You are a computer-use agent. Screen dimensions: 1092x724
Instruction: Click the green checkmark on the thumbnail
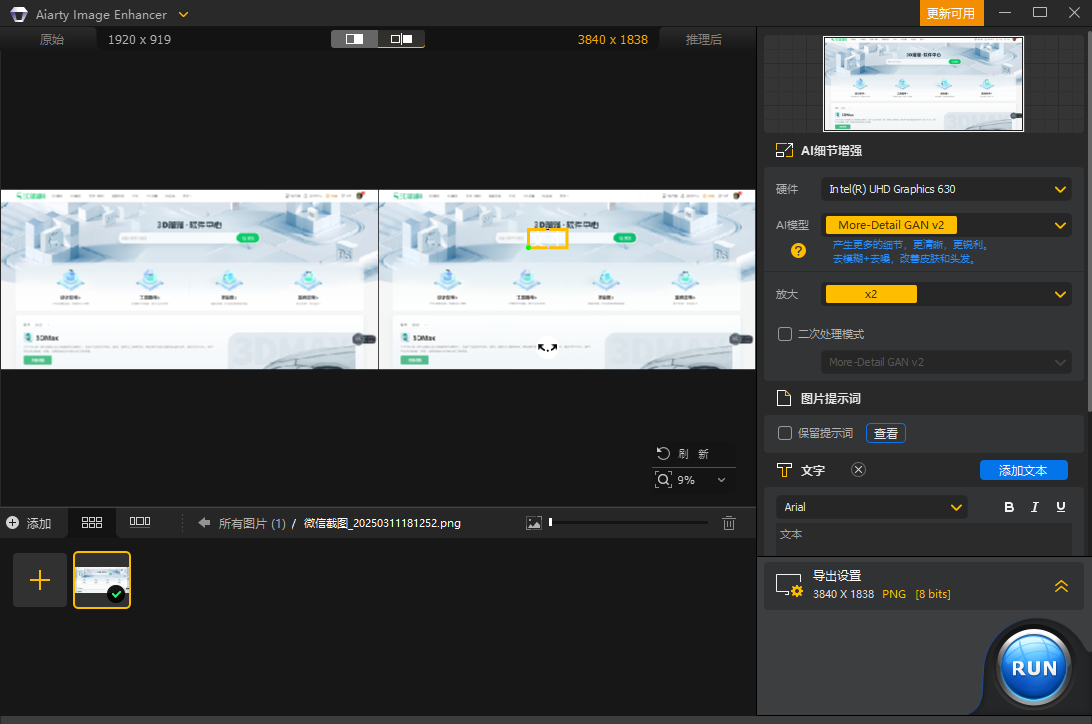[116, 594]
